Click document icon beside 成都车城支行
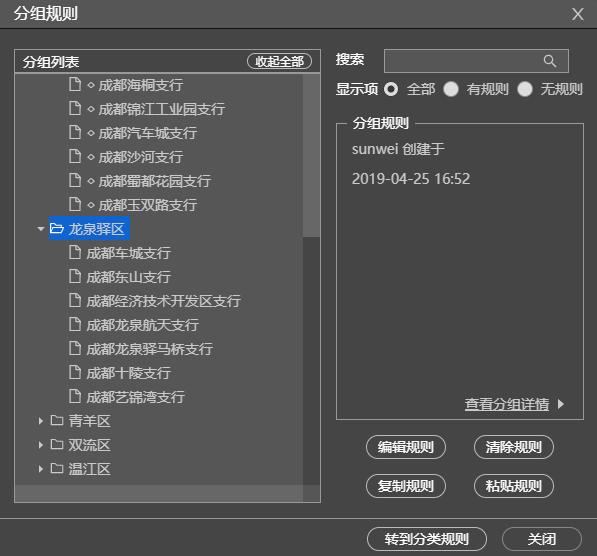 pyautogui.click(x=75, y=252)
